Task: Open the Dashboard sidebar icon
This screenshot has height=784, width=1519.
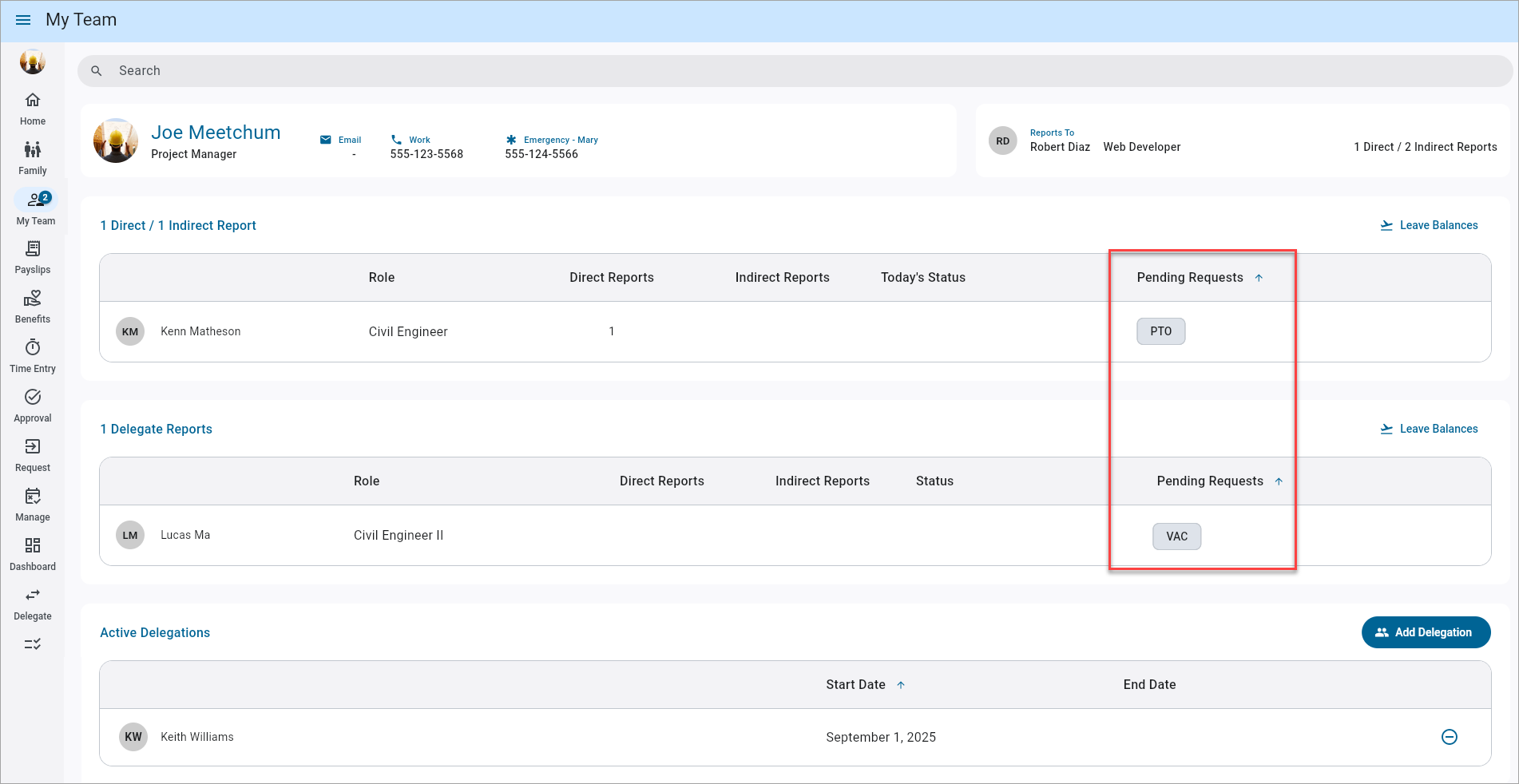Action: click(x=33, y=546)
